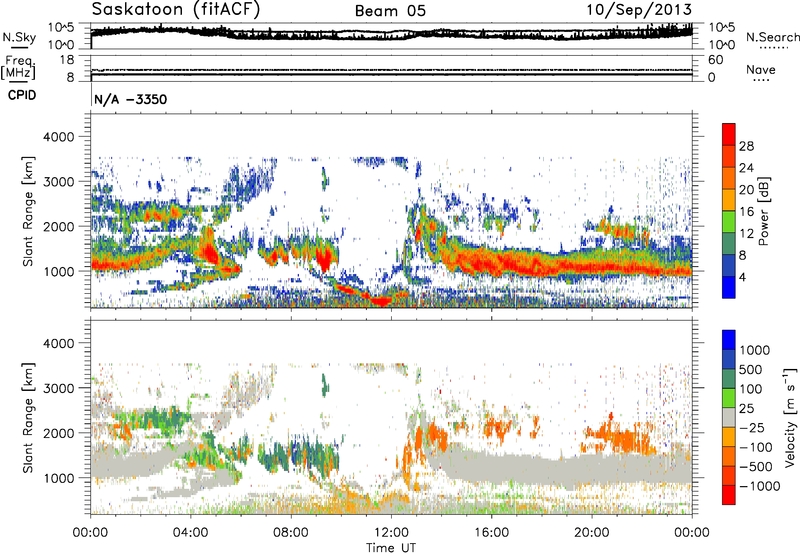Click the "16:00" time axis label
The height and width of the screenshot is (554, 800).
491,533
